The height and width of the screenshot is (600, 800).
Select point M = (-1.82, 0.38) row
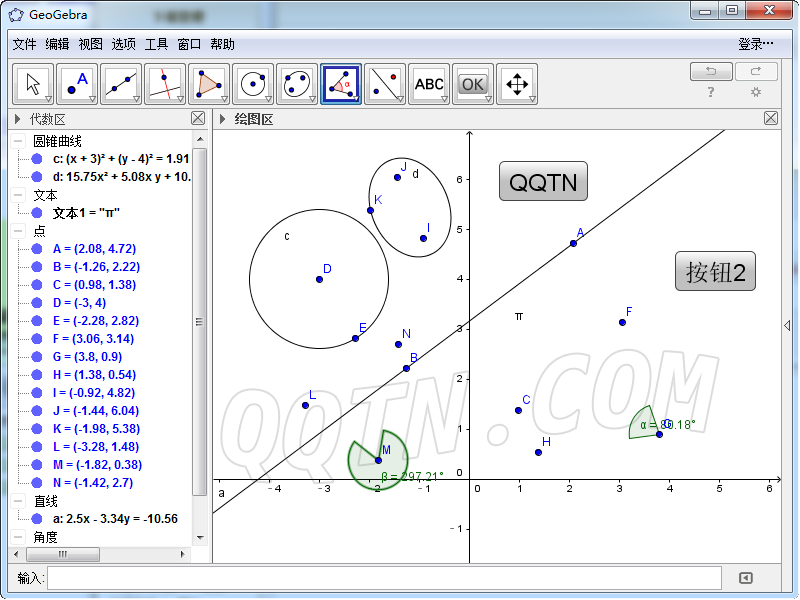pos(97,465)
